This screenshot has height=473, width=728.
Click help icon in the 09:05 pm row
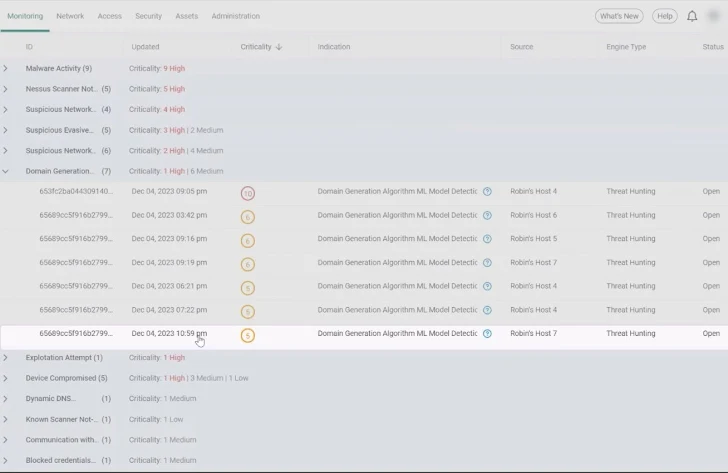[x=487, y=191]
